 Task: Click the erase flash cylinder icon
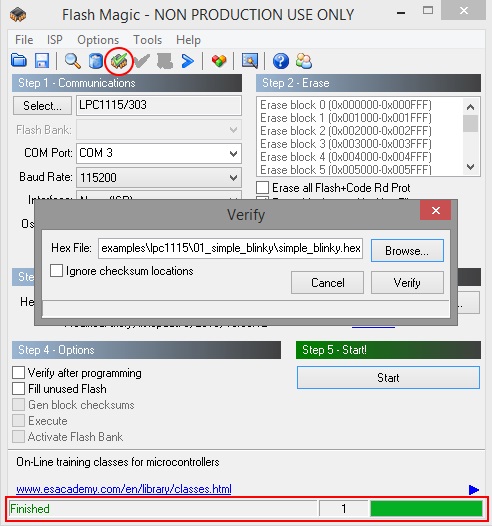(96, 61)
